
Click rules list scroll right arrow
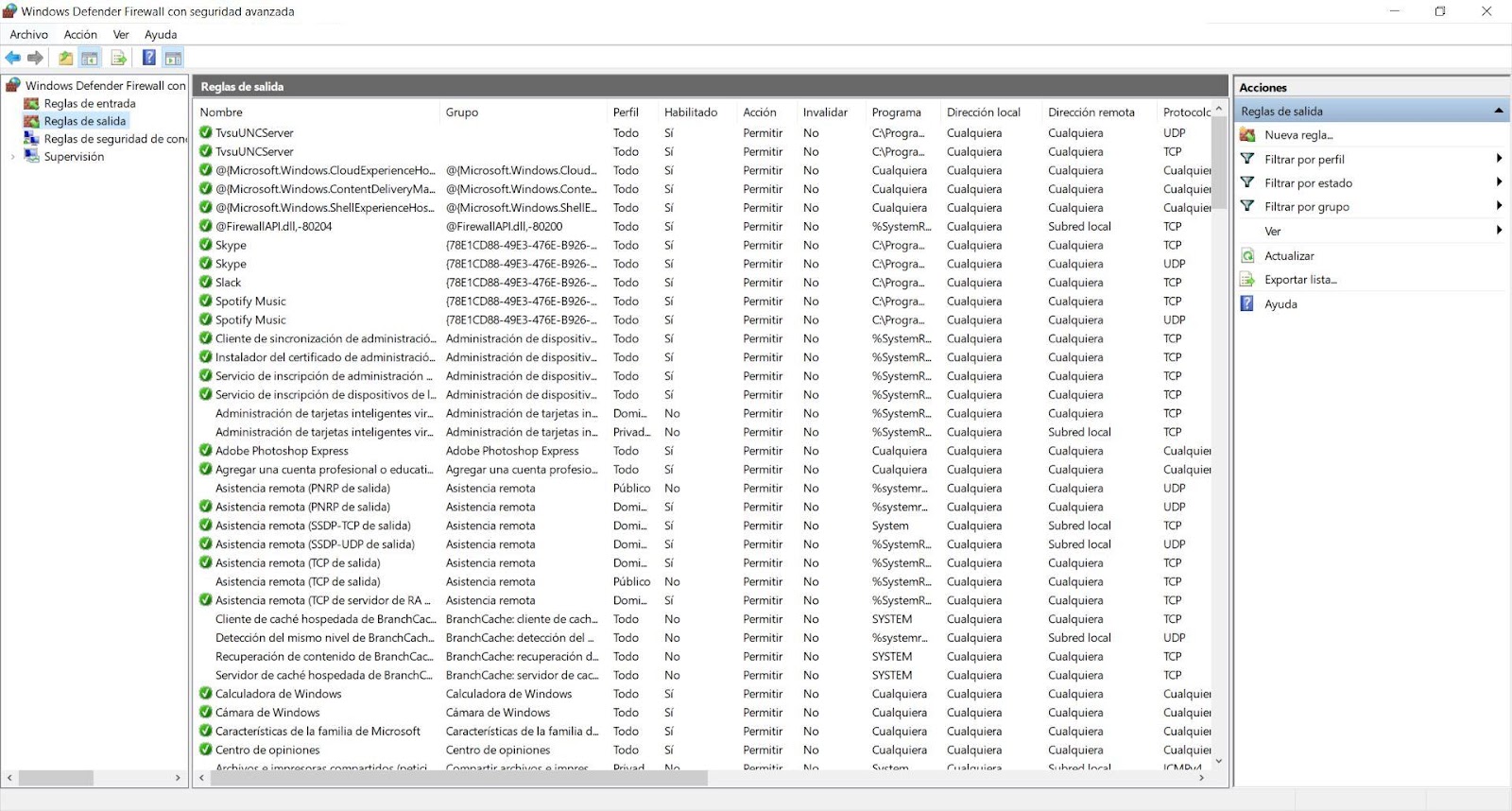pos(1201,778)
